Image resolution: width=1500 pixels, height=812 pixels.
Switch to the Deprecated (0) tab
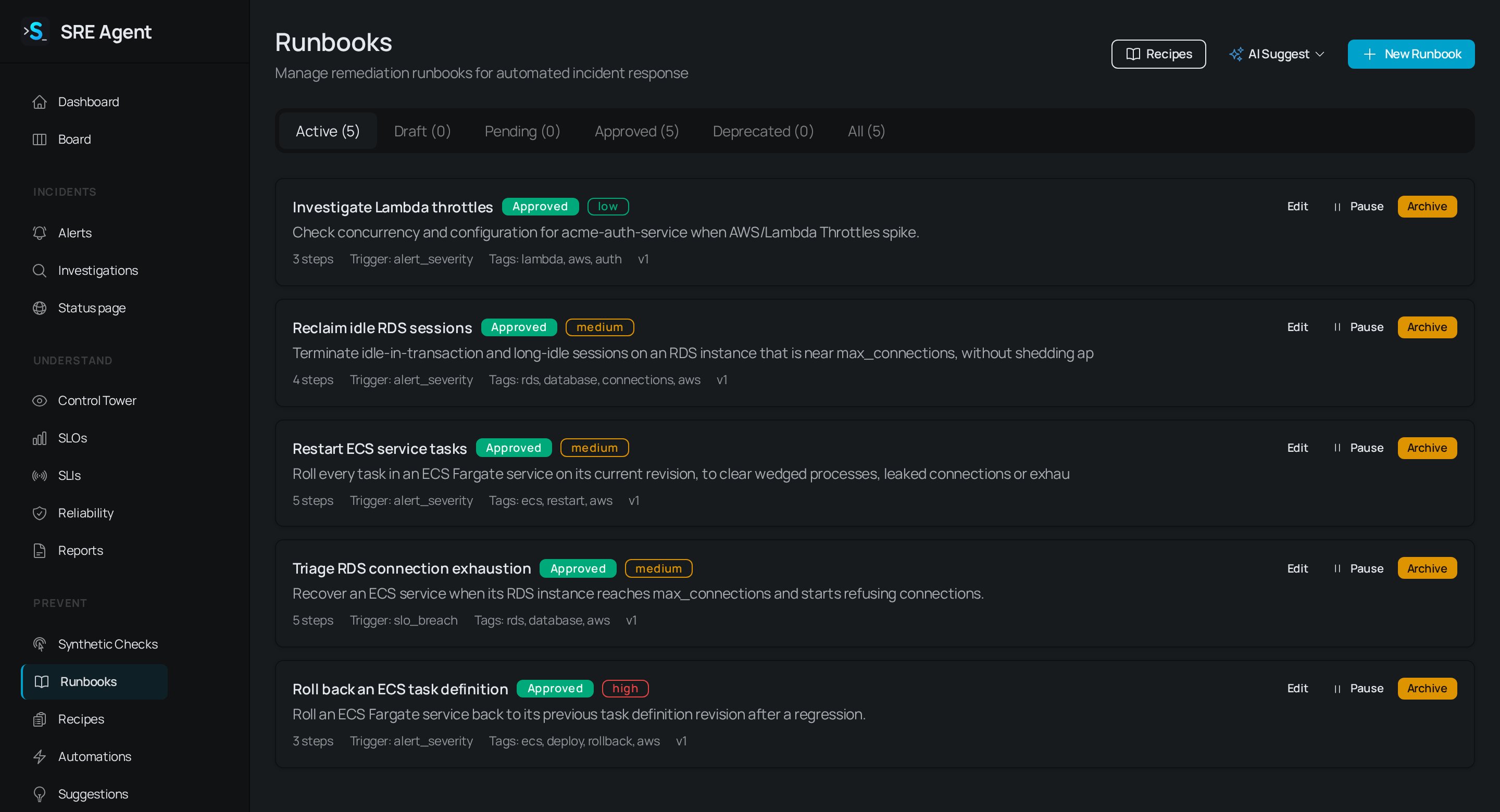tap(763, 132)
